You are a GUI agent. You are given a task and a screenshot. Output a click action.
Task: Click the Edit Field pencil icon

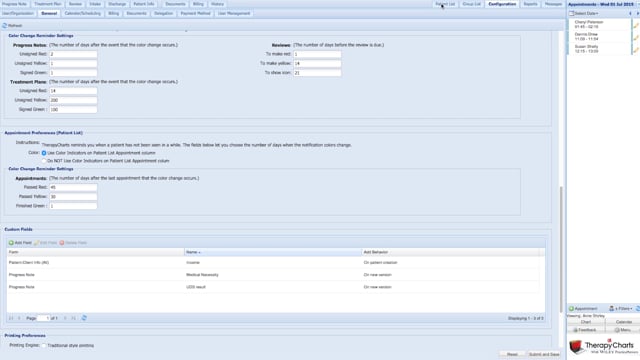[x=36, y=243]
